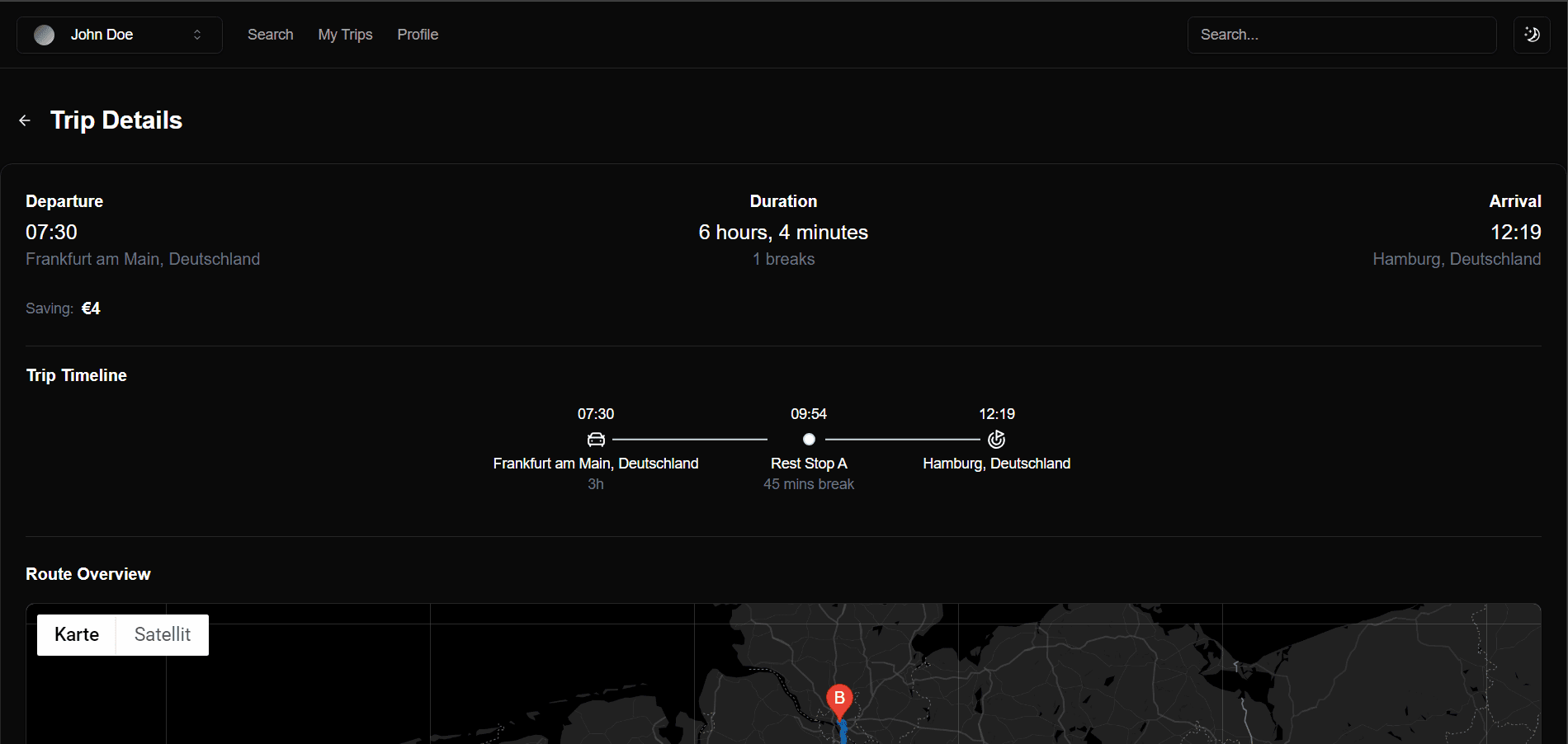This screenshot has width=1568, height=744.
Task: Click the car icon at timeline start
Action: click(x=596, y=440)
